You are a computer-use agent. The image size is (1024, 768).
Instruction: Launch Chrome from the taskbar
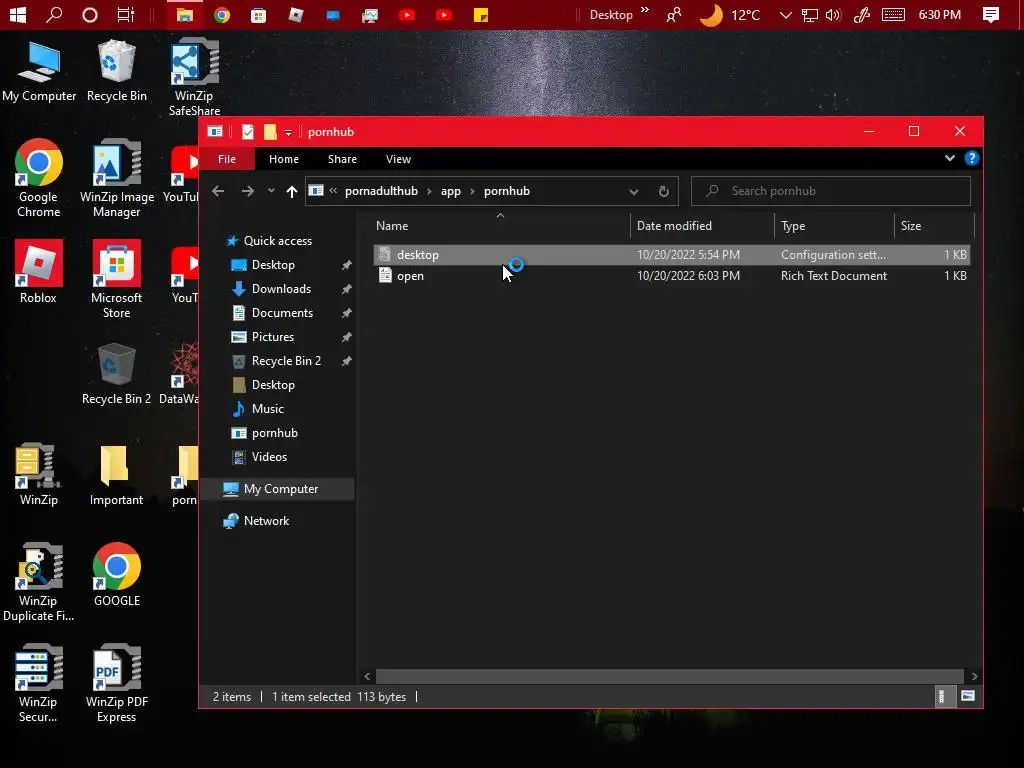click(x=222, y=14)
